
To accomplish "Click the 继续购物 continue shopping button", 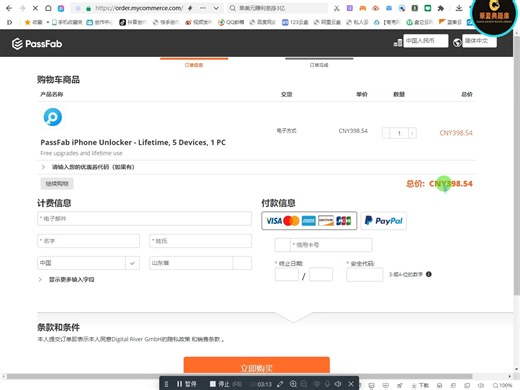I will coord(57,184).
